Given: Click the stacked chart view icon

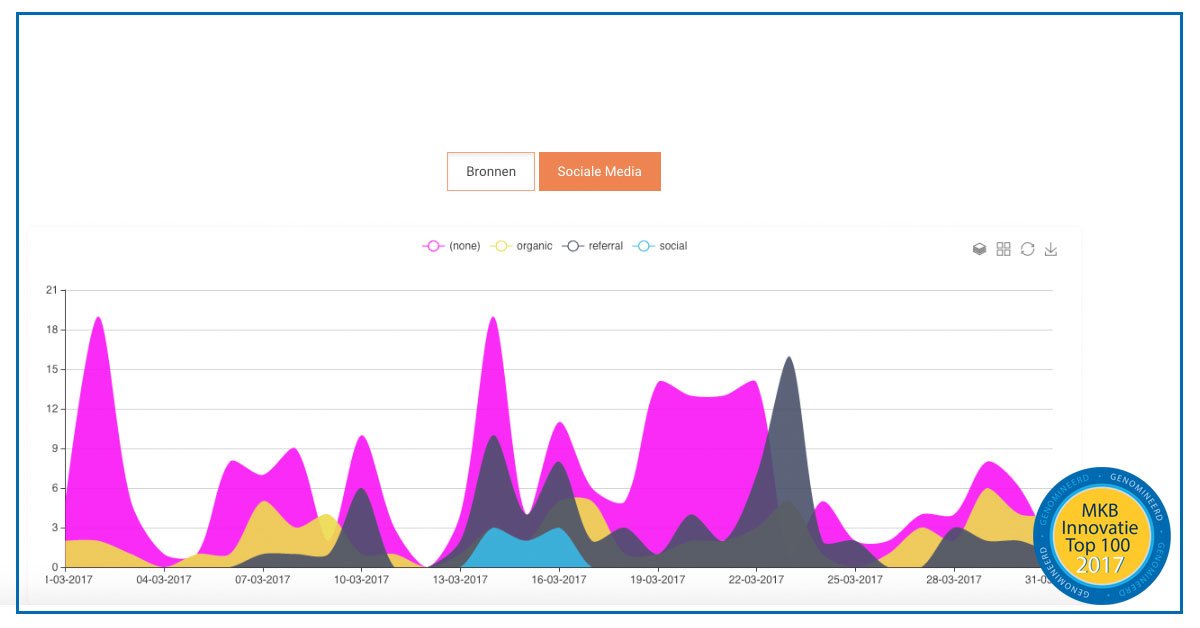Looking at the screenshot, I should point(980,249).
